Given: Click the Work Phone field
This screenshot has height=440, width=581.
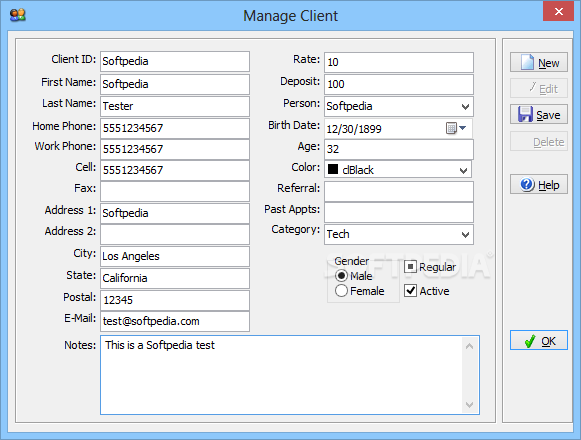Looking at the screenshot, I should pos(175,149).
